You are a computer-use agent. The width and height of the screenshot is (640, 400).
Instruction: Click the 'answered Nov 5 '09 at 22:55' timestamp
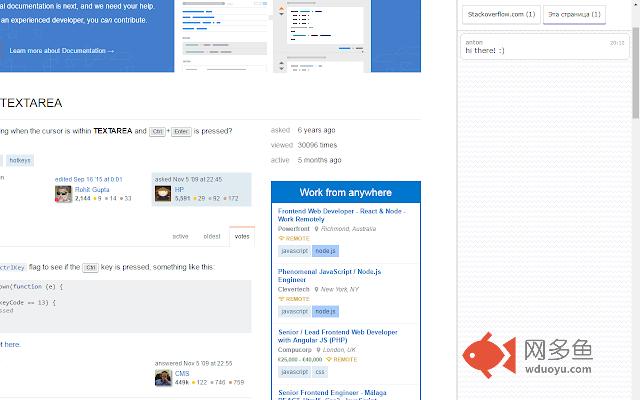pyautogui.click(x=193, y=363)
